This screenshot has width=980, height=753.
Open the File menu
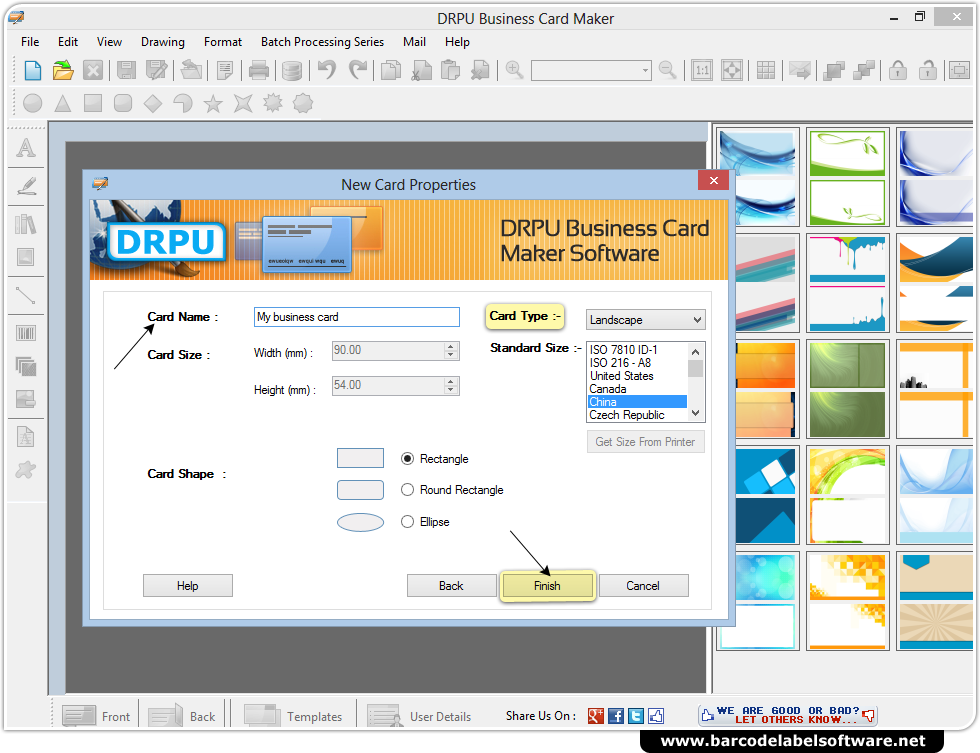point(30,42)
